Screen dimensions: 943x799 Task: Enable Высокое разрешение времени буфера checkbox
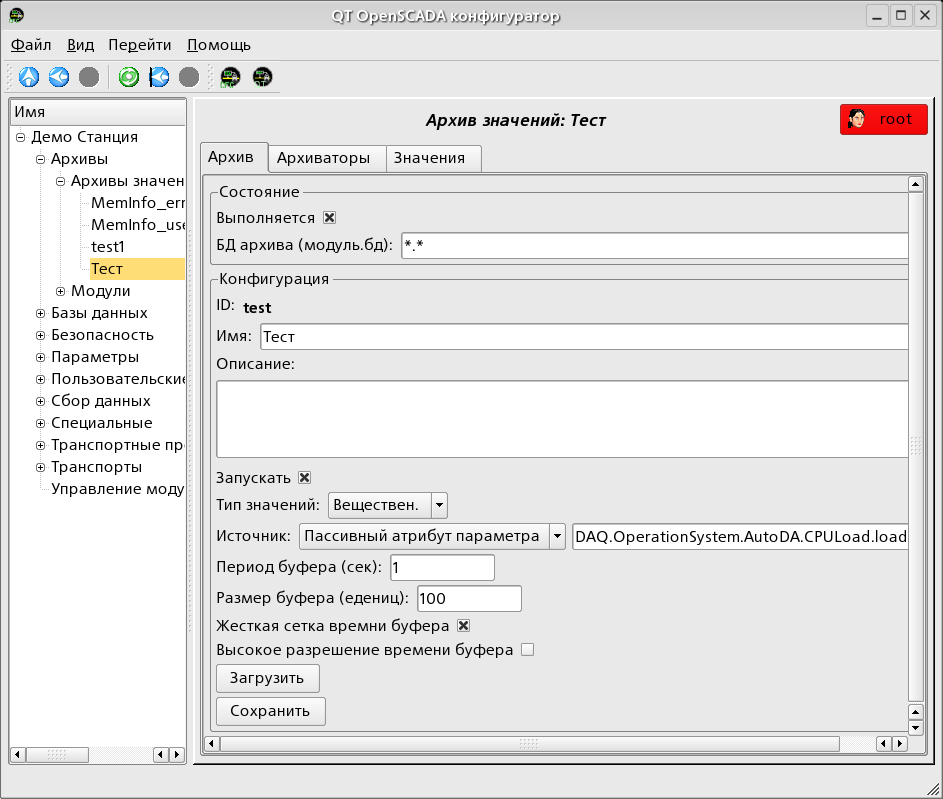[x=527, y=650]
